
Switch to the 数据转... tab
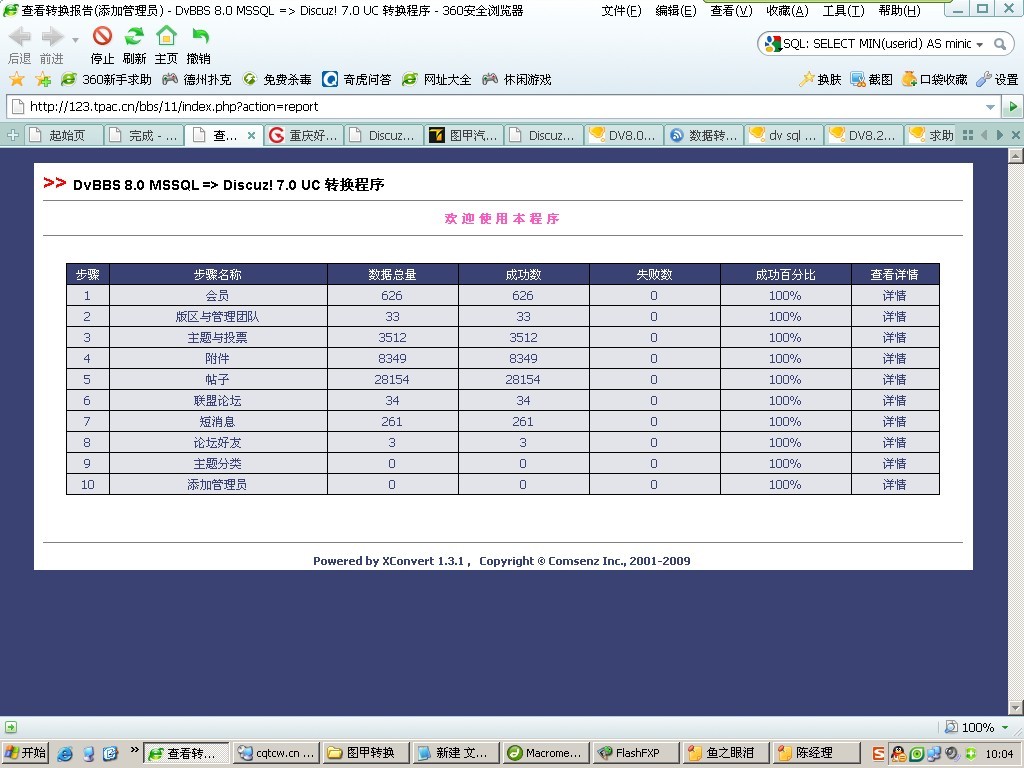tap(704, 135)
